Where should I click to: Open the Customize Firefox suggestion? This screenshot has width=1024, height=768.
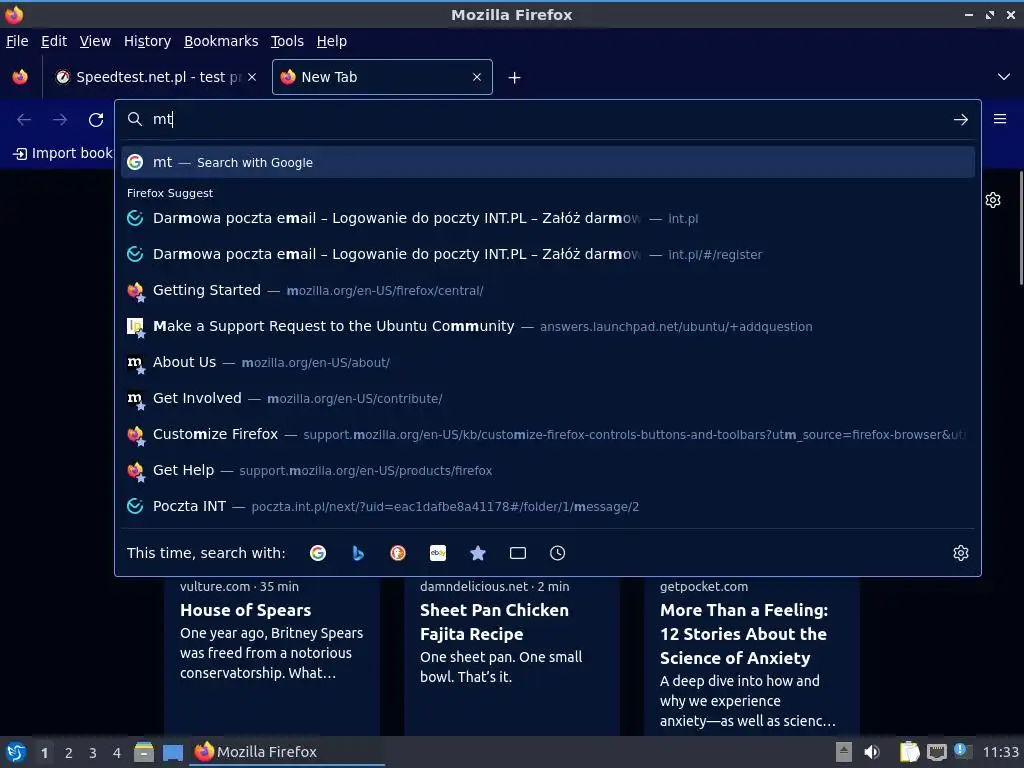point(547,434)
